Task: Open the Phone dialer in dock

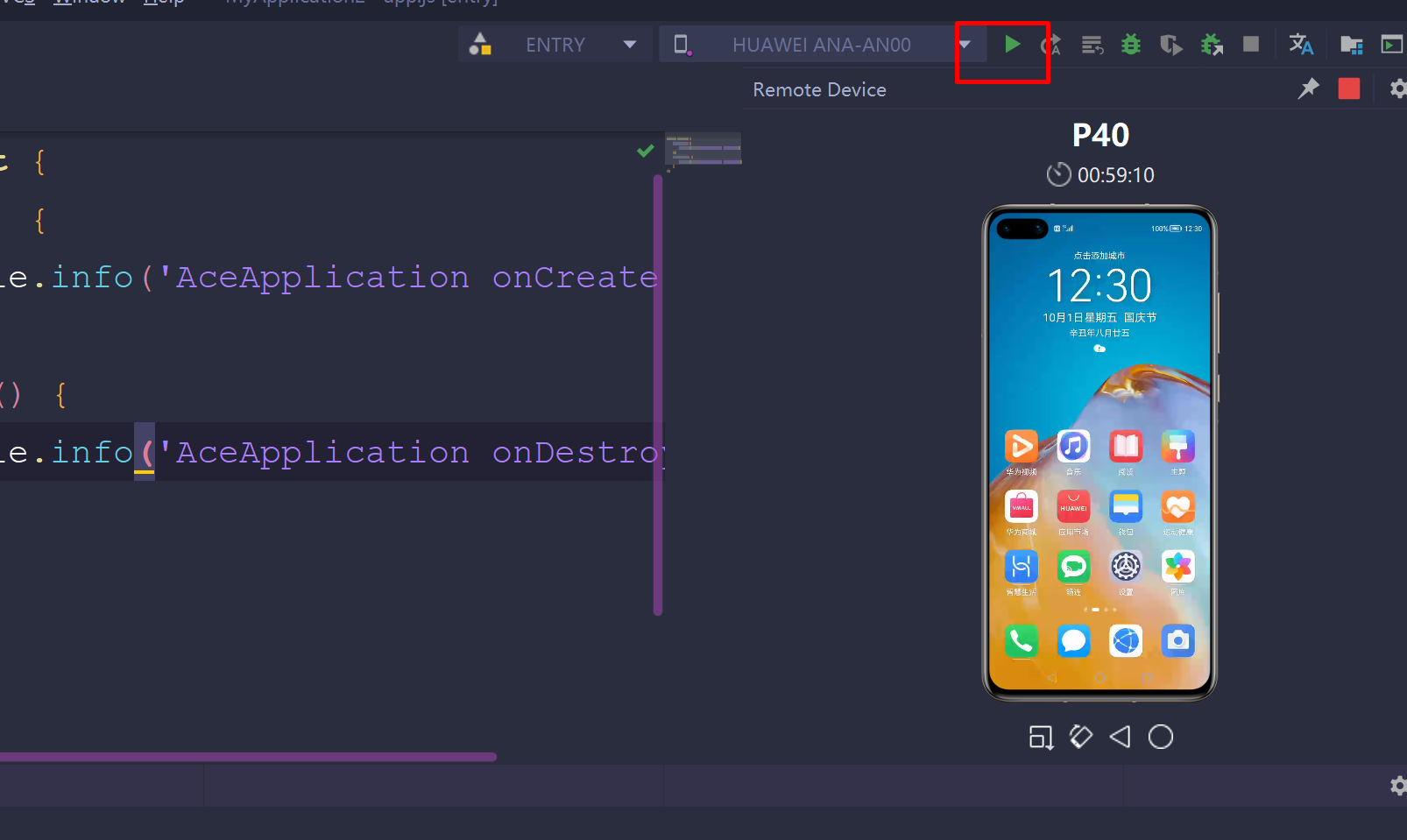Action: [x=1021, y=641]
